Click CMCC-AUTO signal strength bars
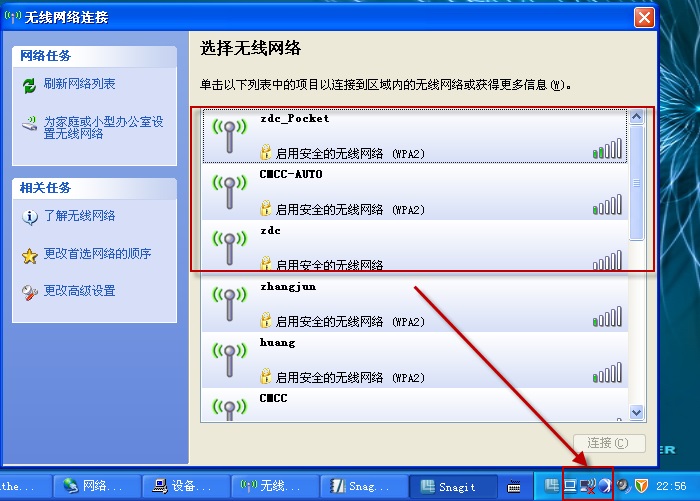This screenshot has width=700, height=501. (607, 205)
